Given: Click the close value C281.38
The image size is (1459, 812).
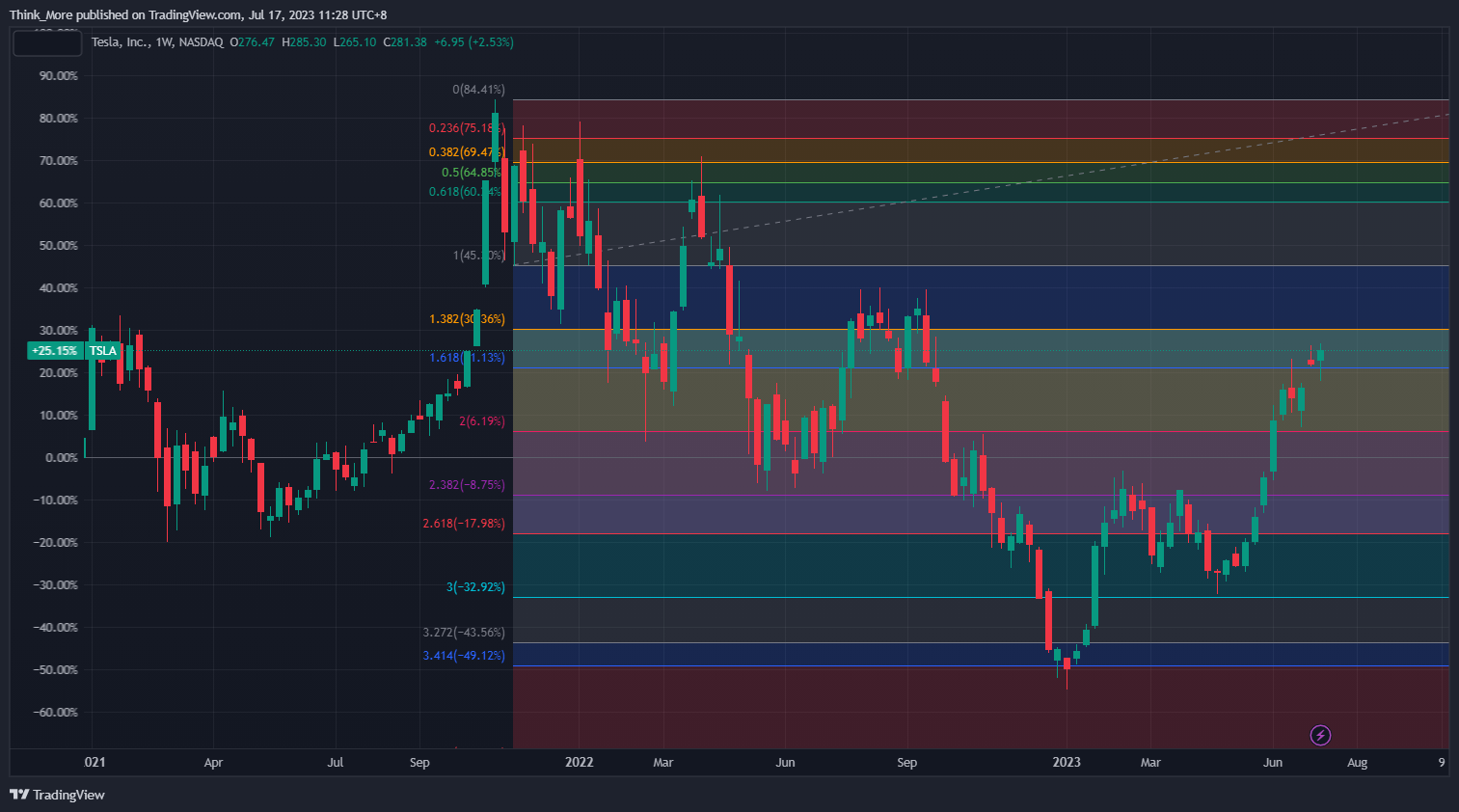Looking at the screenshot, I should [x=405, y=42].
